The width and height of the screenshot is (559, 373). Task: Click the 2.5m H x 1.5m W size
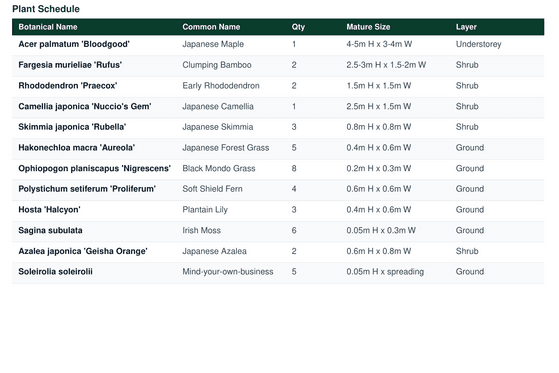[379, 106]
